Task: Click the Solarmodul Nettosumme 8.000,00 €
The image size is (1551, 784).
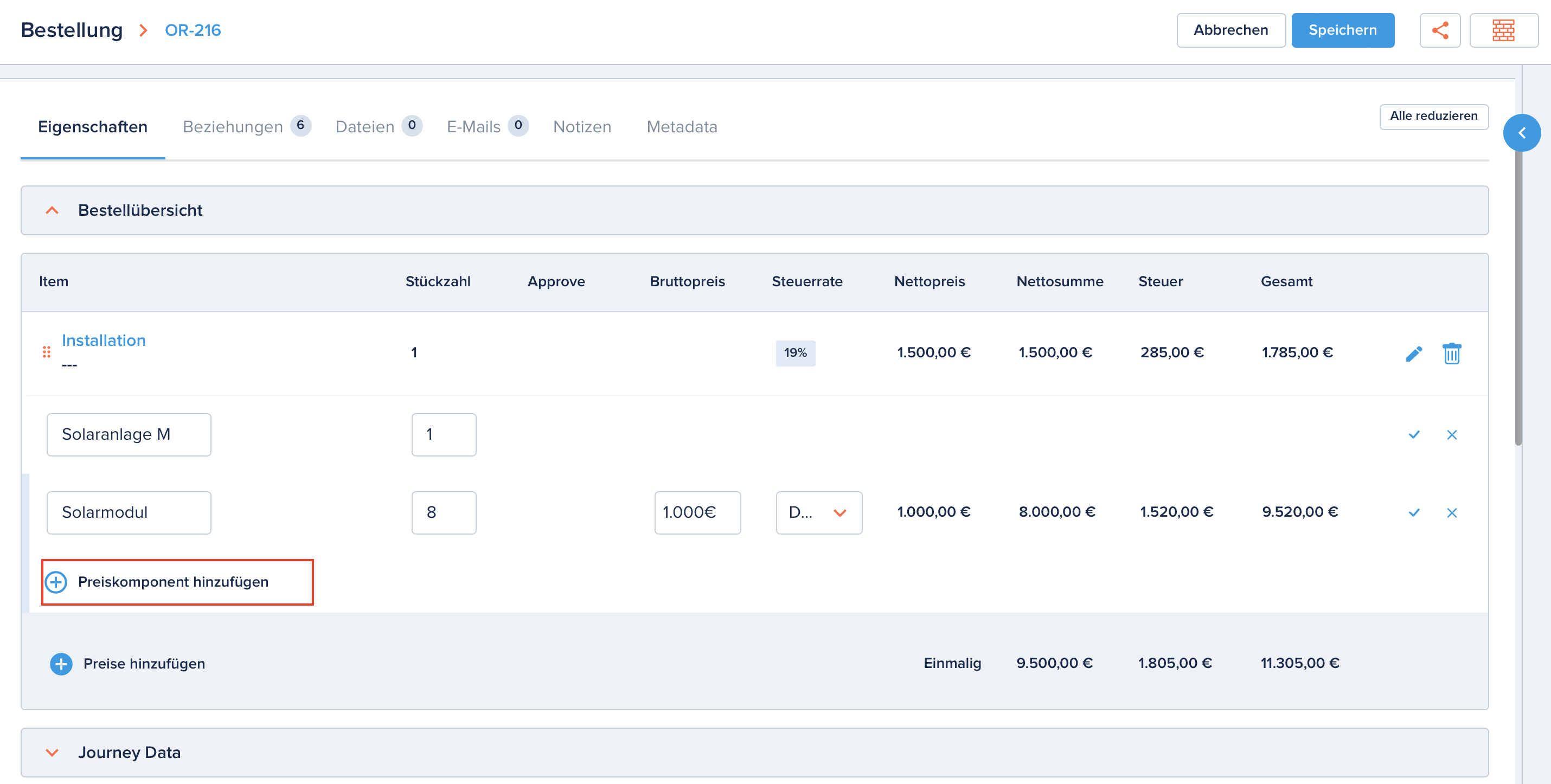Action: click(x=1056, y=512)
